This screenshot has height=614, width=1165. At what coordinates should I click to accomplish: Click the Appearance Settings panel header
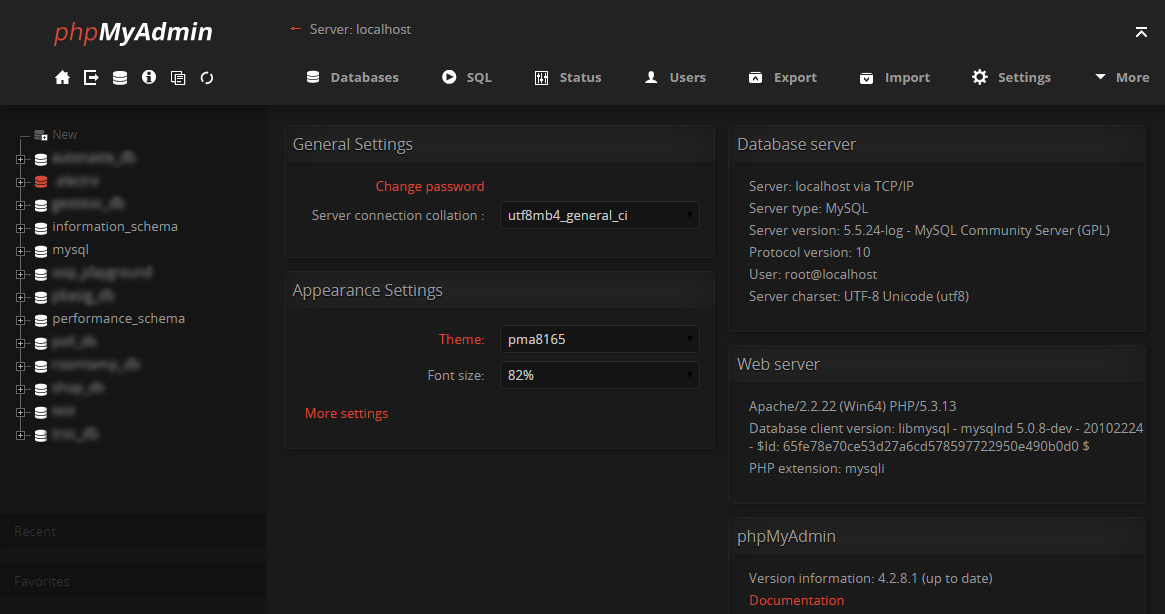(499, 290)
